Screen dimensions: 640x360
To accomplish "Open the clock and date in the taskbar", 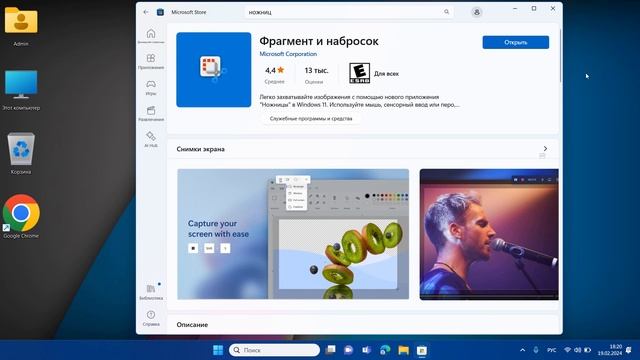I will pos(610,350).
